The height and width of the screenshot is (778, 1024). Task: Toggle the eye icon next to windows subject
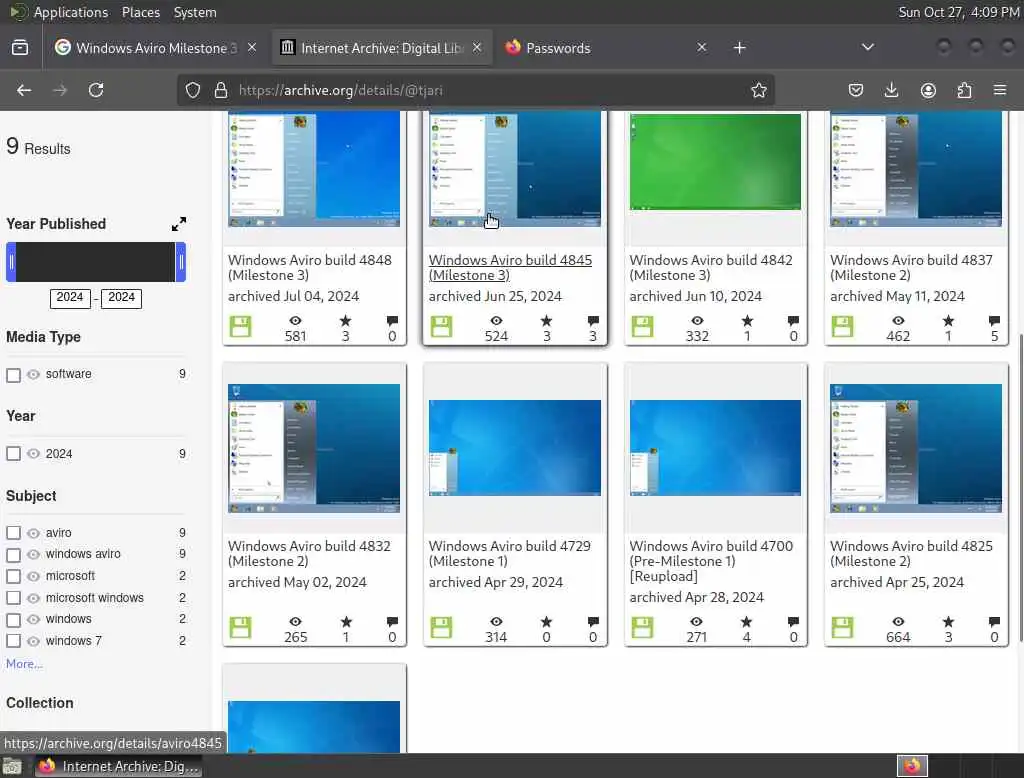[x=33, y=619]
